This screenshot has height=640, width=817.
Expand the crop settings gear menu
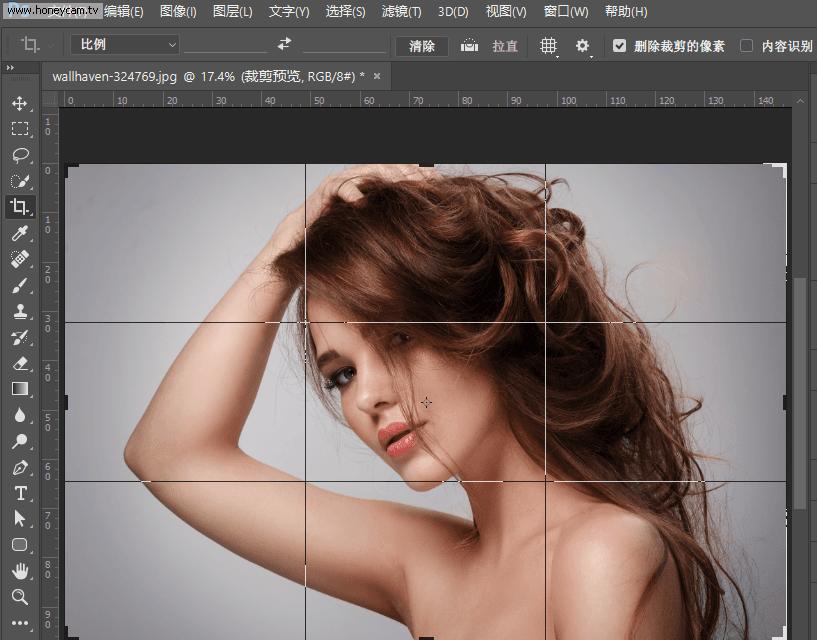tap(583, 46)
